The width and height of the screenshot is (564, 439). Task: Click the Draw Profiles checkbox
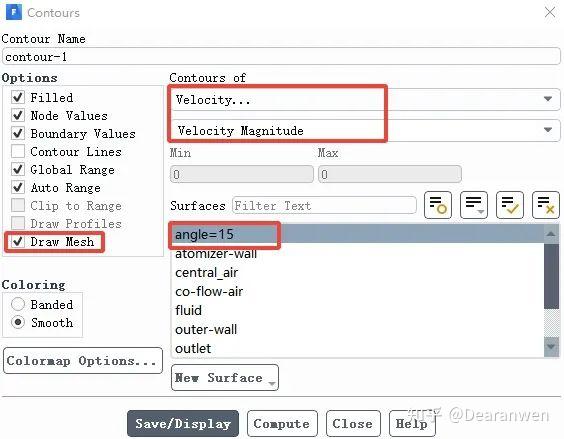tap(18, 223)
